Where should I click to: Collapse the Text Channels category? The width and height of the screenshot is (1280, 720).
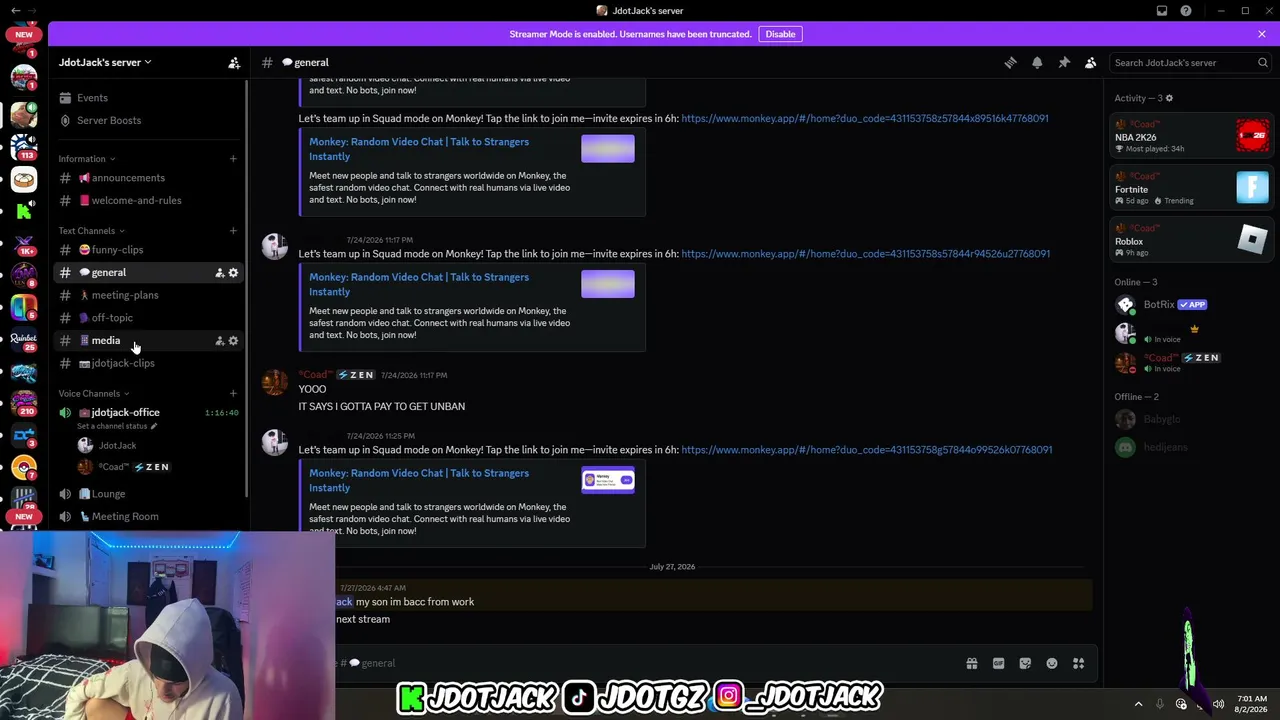(92, 231)
